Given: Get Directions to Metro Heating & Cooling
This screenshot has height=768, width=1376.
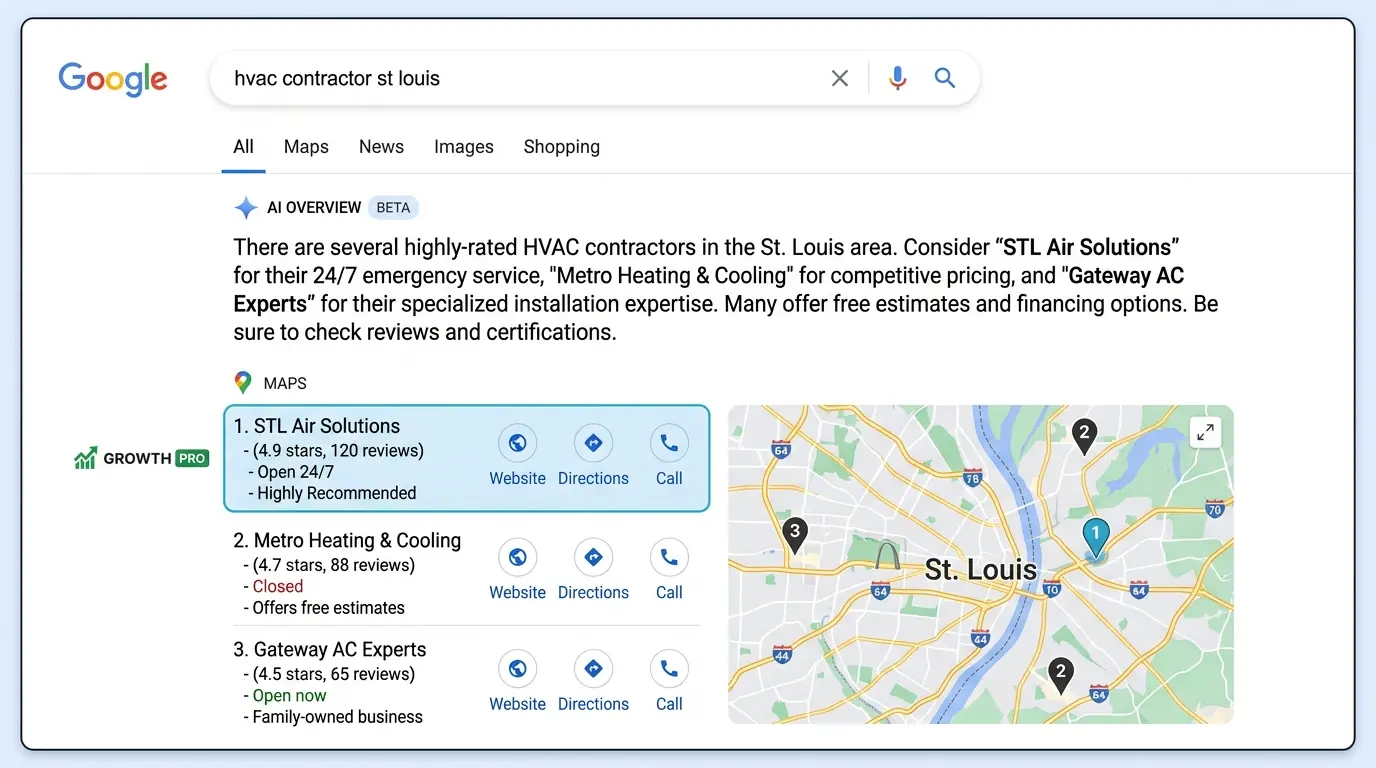Looking at the screenshot, I should [593, 570].
